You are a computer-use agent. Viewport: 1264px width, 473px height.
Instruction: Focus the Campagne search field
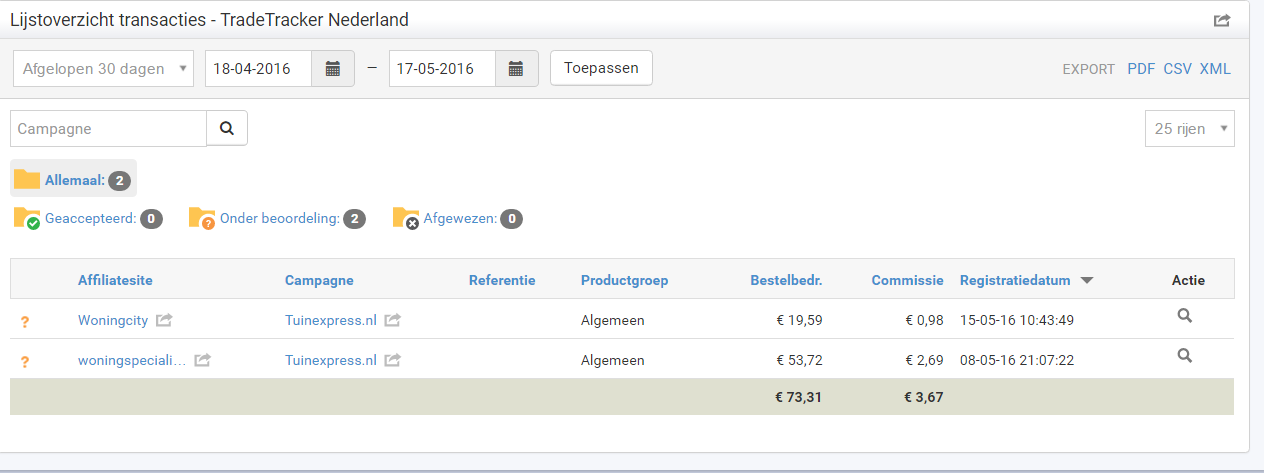pyautogui.click(x=108, y=128)
